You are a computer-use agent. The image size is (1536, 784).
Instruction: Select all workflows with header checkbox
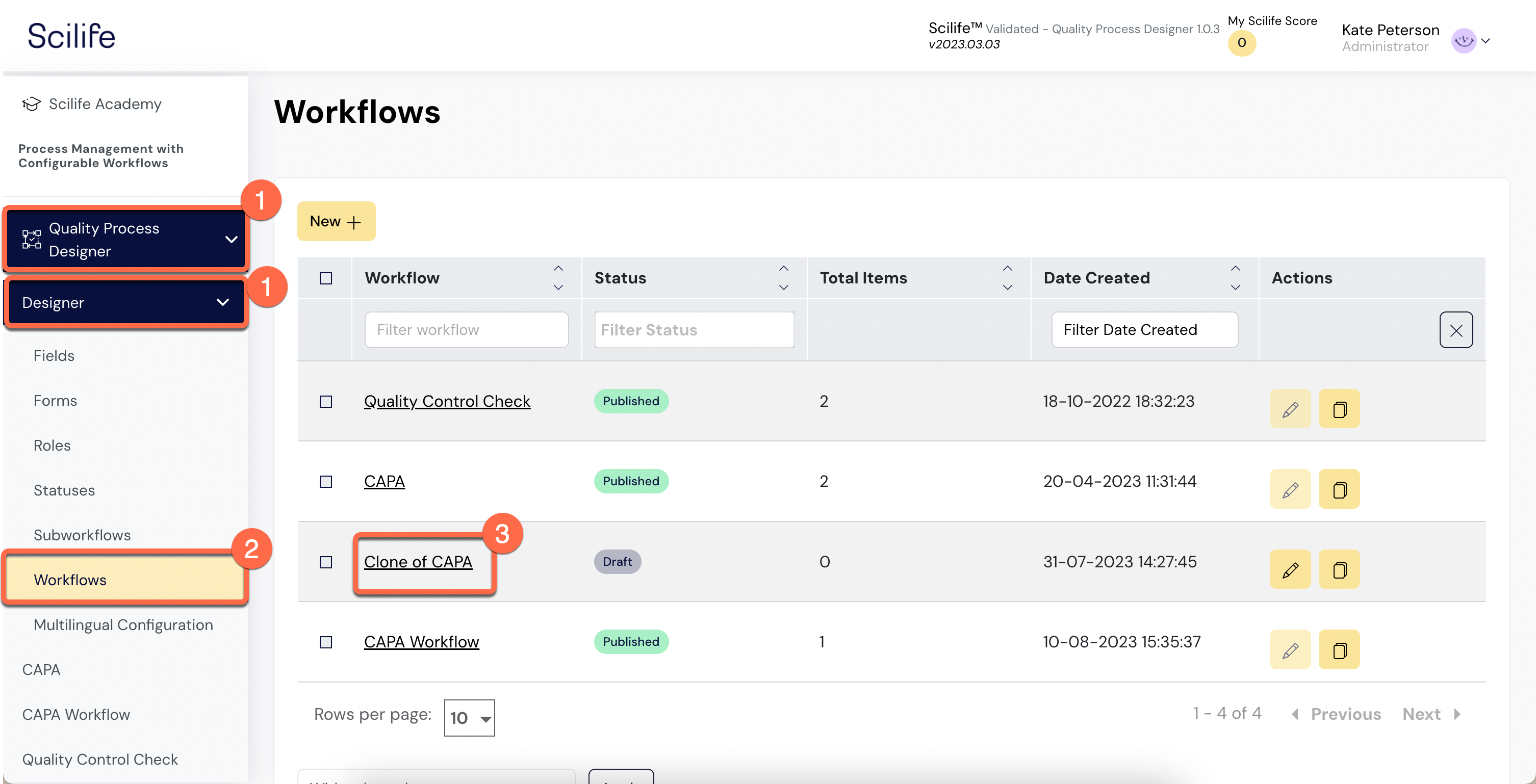pyautogui.click(x=325, y=278)
